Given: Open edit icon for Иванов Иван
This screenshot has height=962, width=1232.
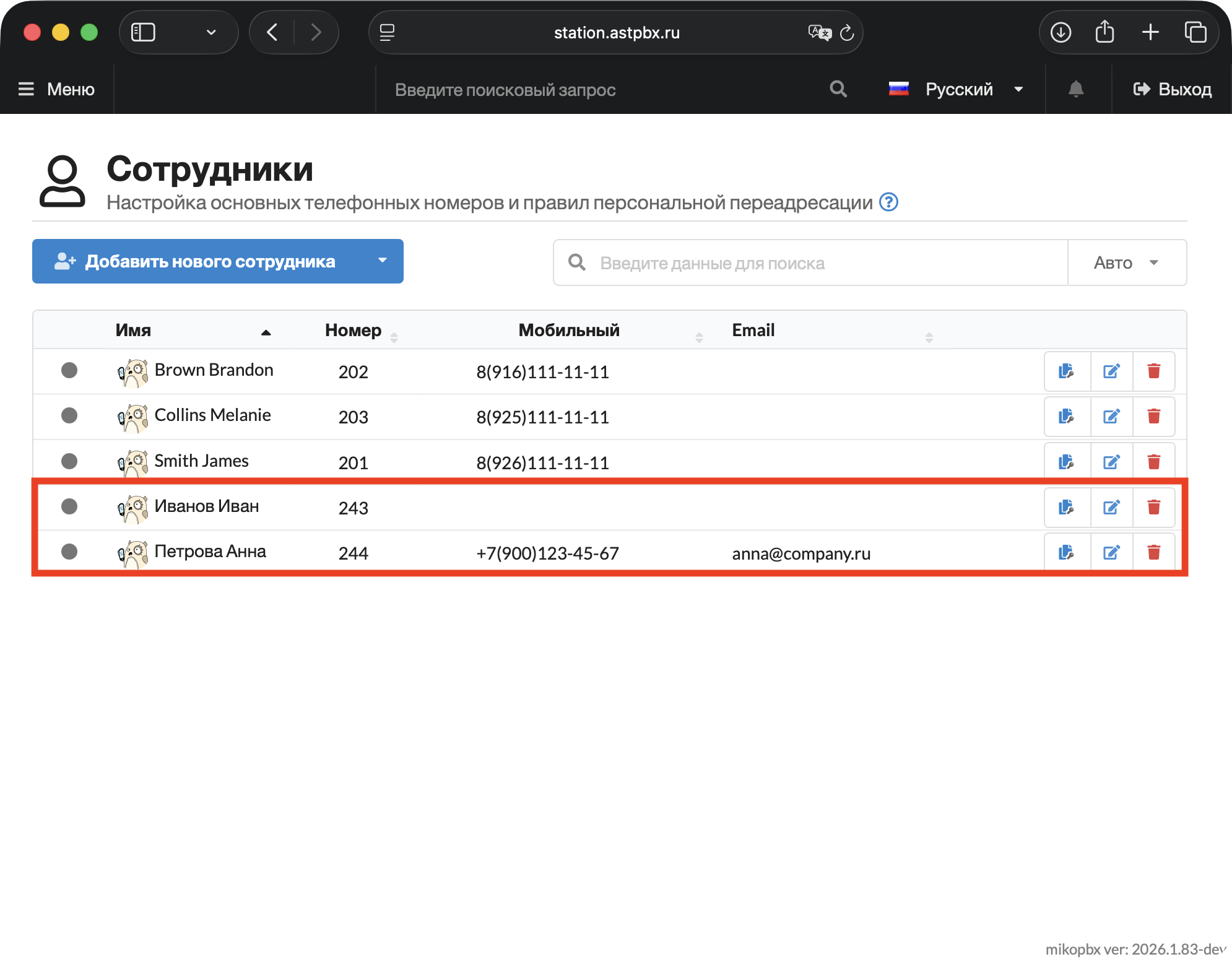Looking at the screenshot, I should (1111, 508).
